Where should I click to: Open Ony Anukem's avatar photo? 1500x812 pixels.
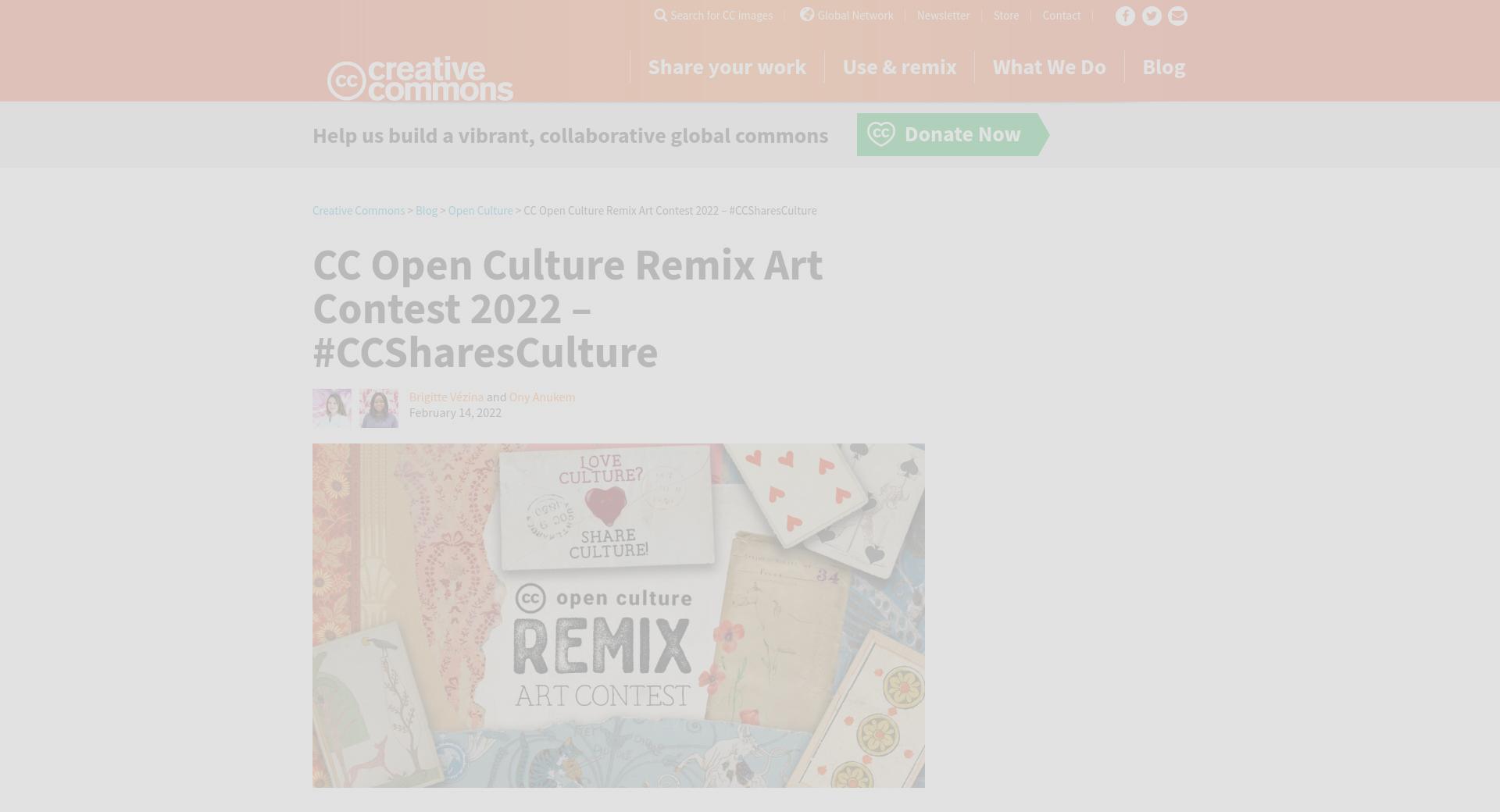[x=379, y=408]
